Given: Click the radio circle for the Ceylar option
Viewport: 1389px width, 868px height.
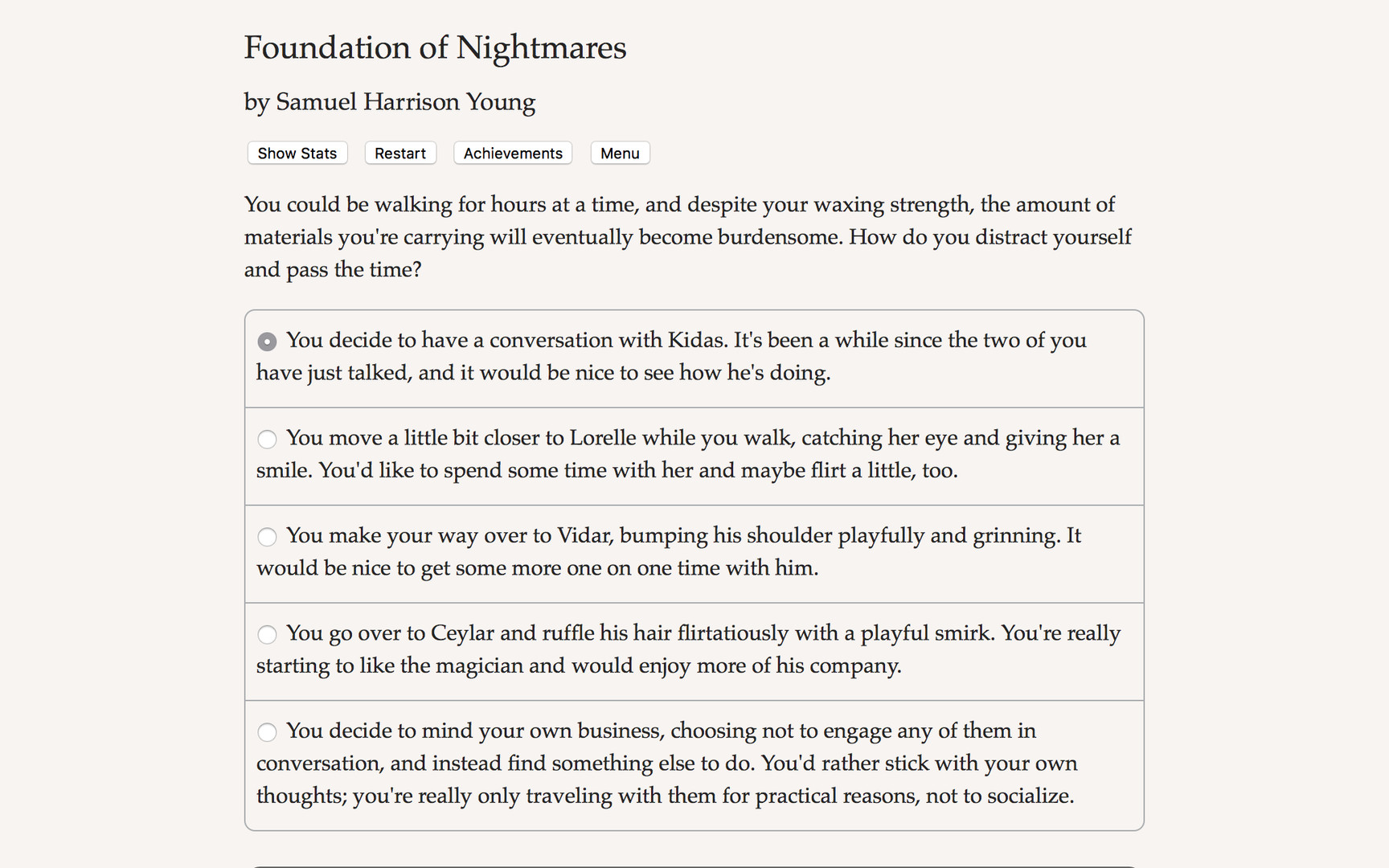Looking at the screenshot, I should [x=267, y=635].
